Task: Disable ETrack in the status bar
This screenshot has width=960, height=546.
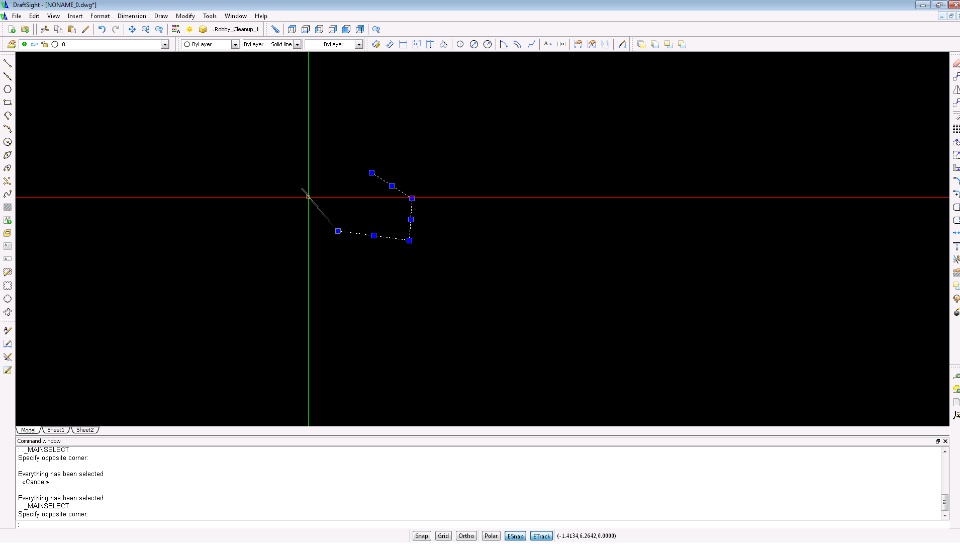Action: tap(541, 536)
